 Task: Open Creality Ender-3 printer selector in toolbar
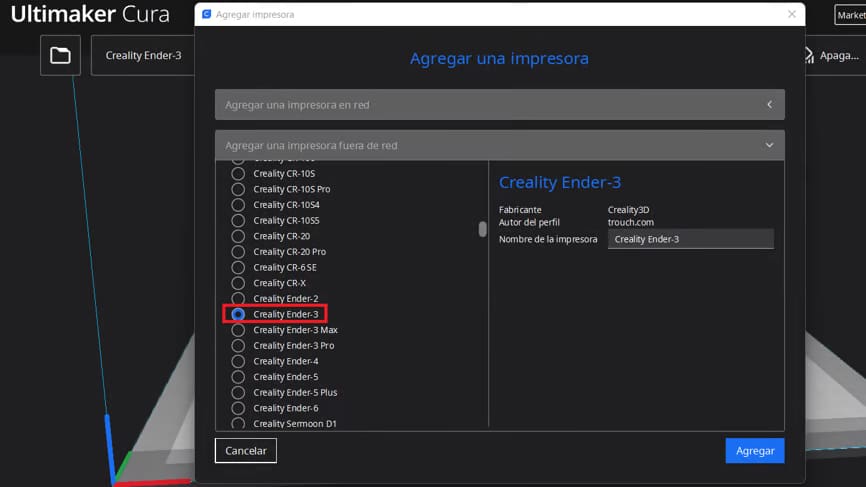coord(143,55)
